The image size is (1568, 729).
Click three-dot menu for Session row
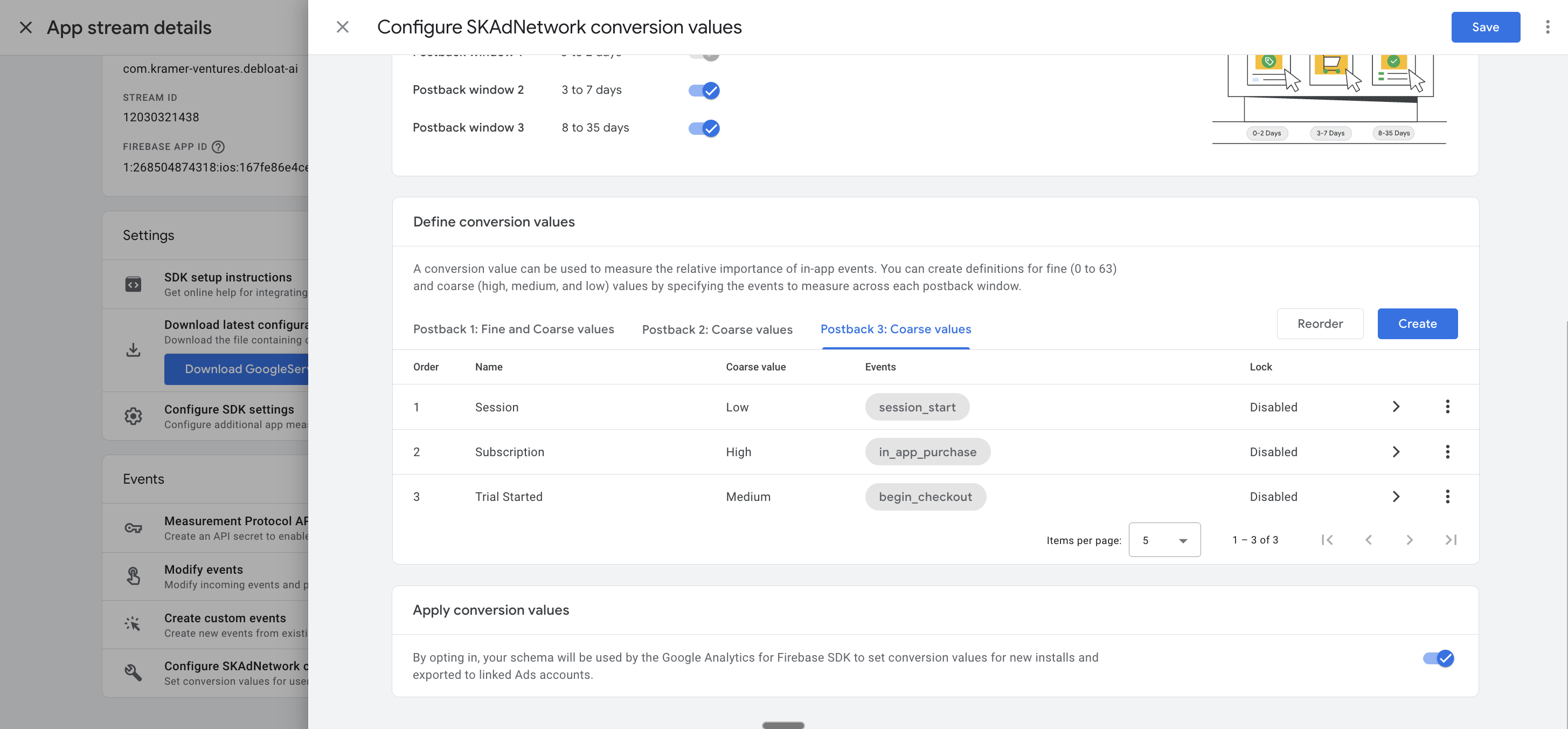(1447, 406)
